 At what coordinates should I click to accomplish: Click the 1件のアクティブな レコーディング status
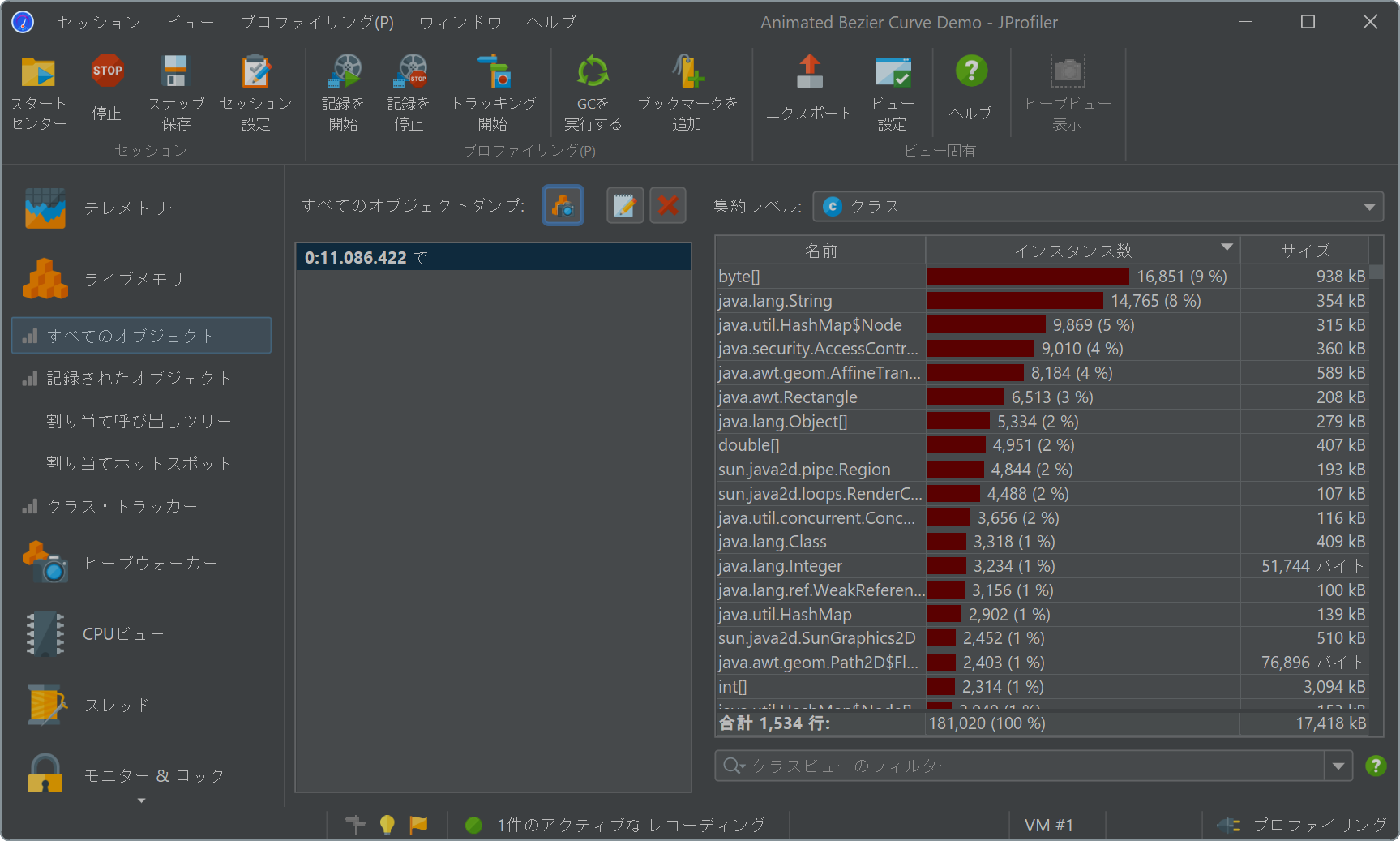coord(631,825)
